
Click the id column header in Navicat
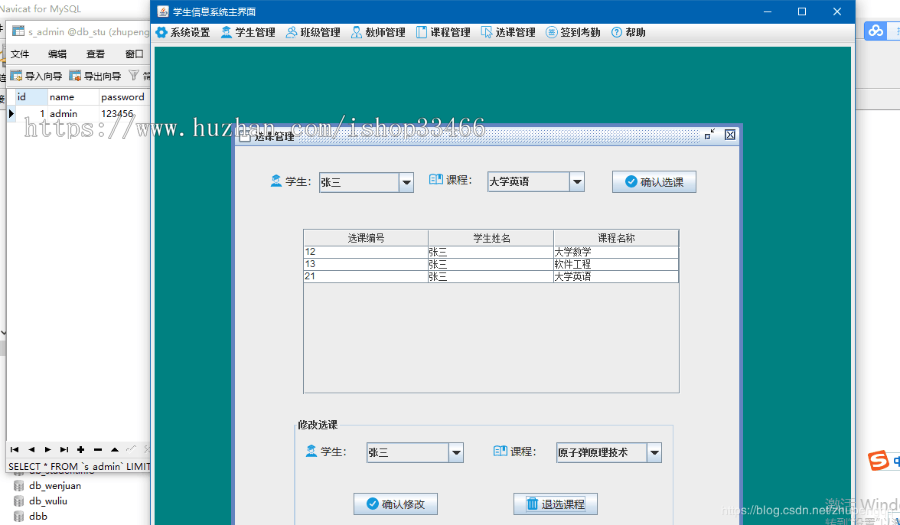(x=30, y=97)
